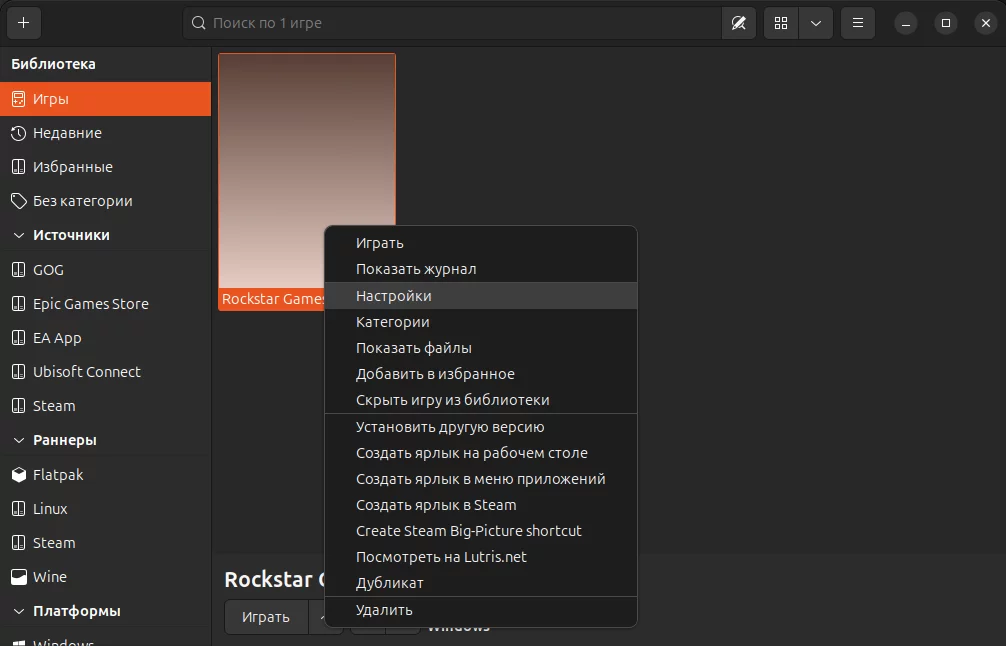Choose Создать ярлык на рабочем столе
Viewport: 1006px width, 646px height.
point(481,453)
